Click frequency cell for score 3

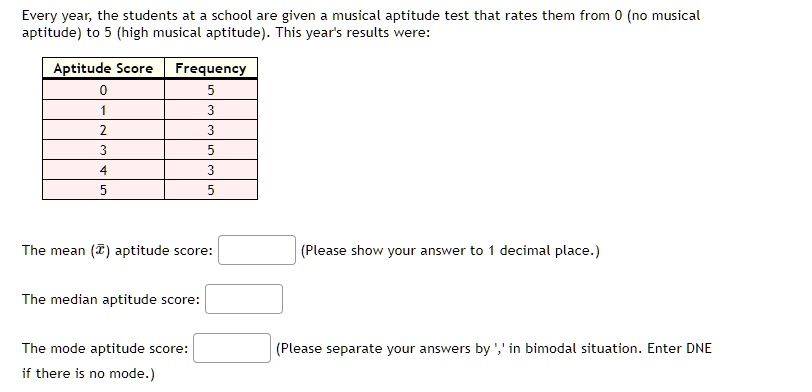pyautogui.click(x=211, y=150)
